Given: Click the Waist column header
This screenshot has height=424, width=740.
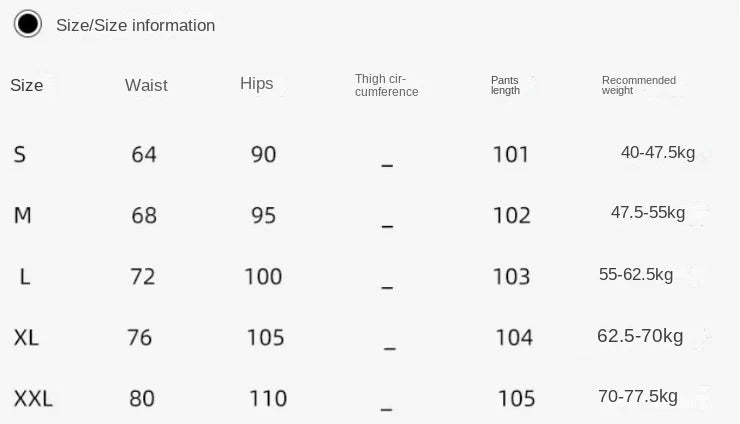Looking at the screenshot, I should coord(146,85).
